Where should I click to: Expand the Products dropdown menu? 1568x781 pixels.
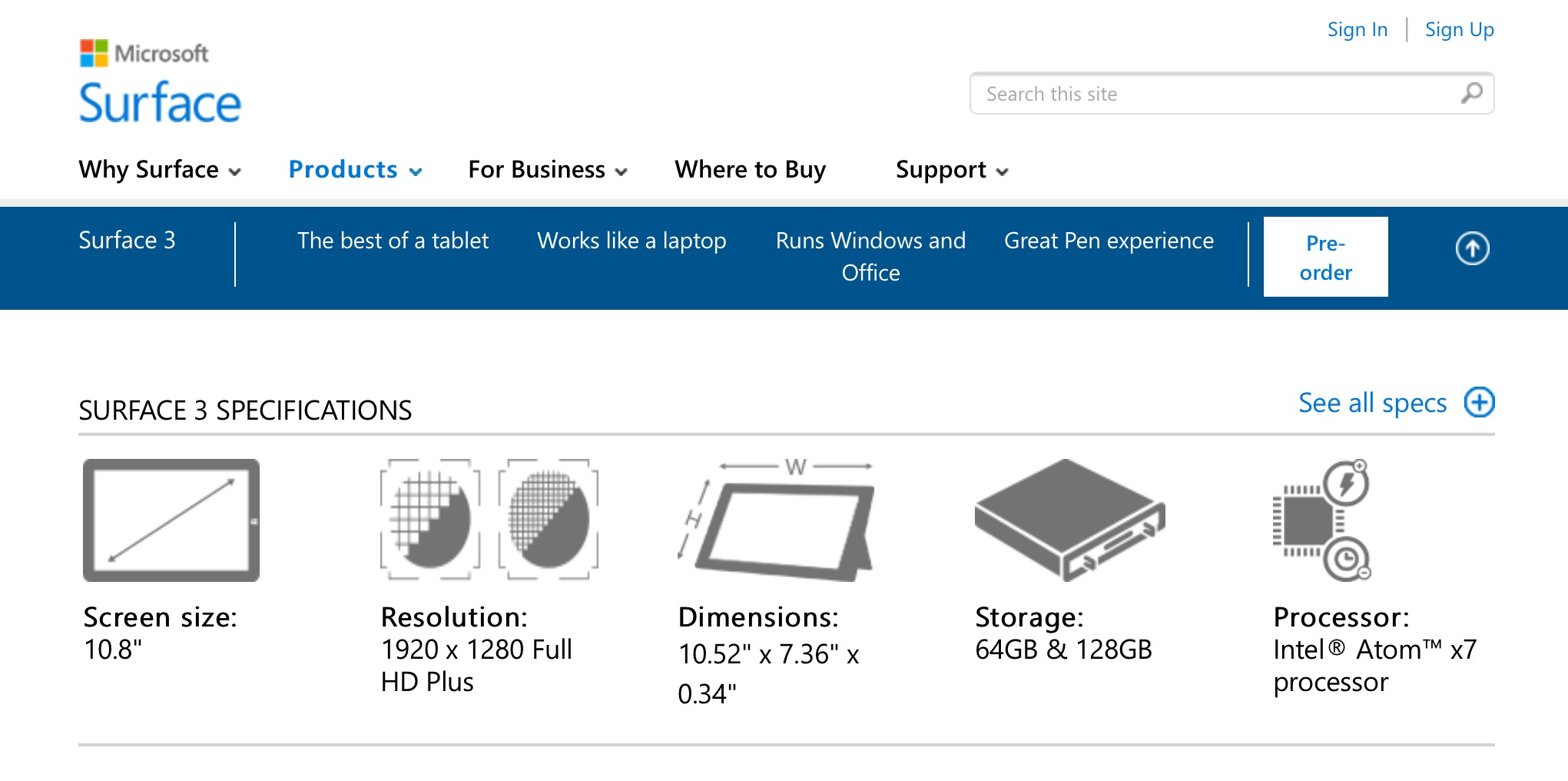point(356,169)
